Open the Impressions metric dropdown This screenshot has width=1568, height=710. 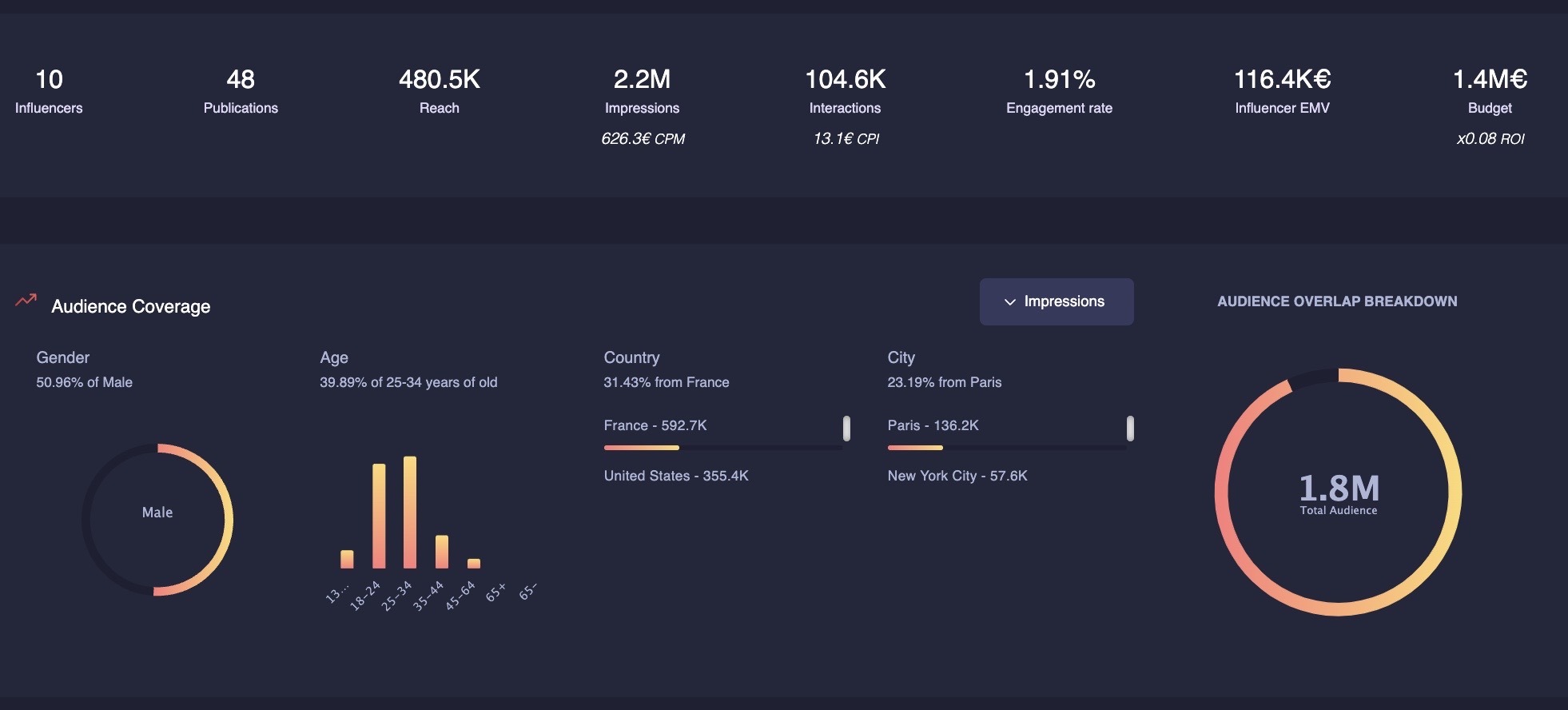pos(1056,301)
